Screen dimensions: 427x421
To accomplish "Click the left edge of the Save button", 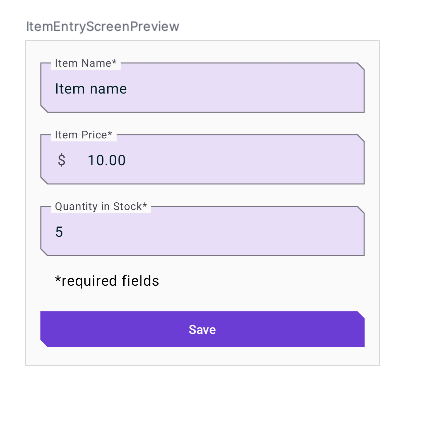I will [x=45, y=329].
